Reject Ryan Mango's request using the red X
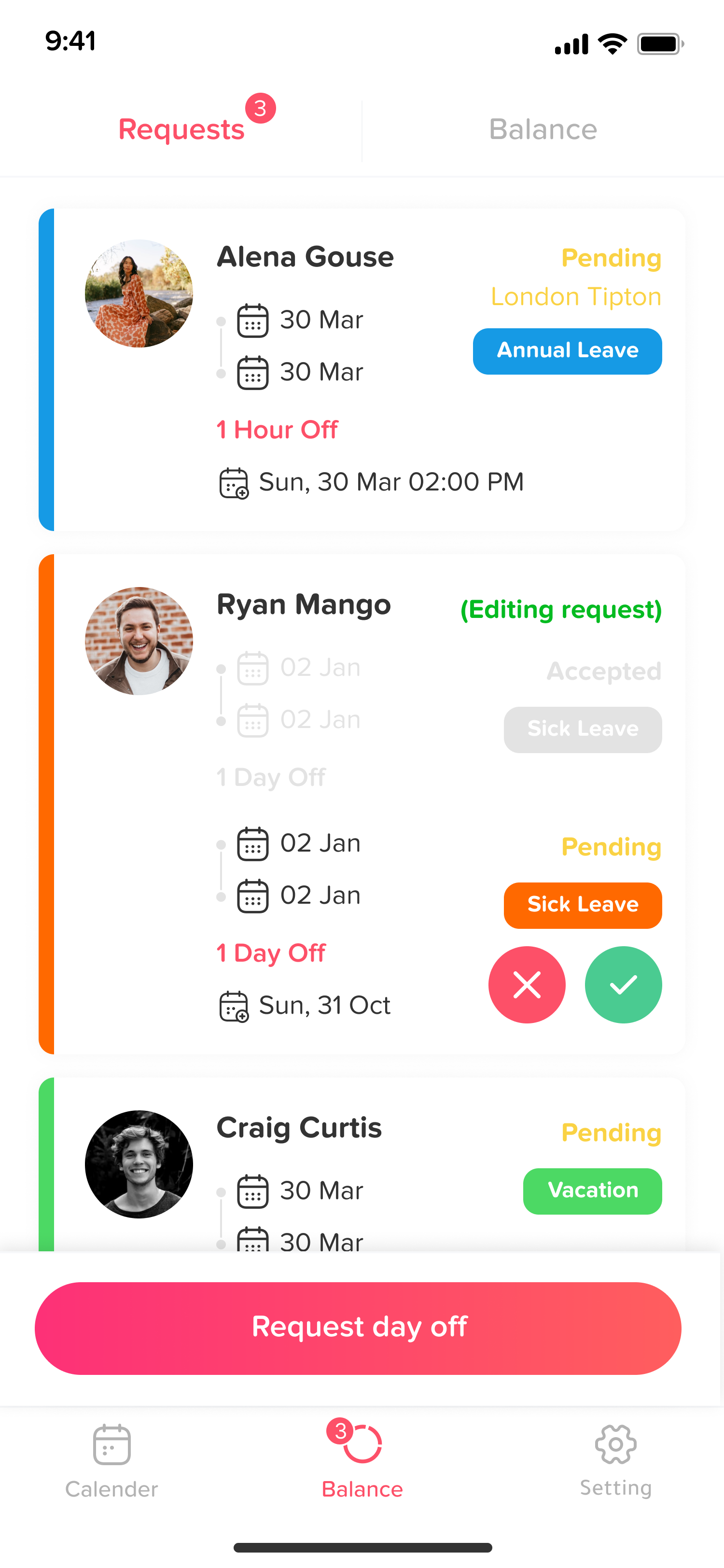Screen dimensions: 724x1568 (x=527, y=985)
